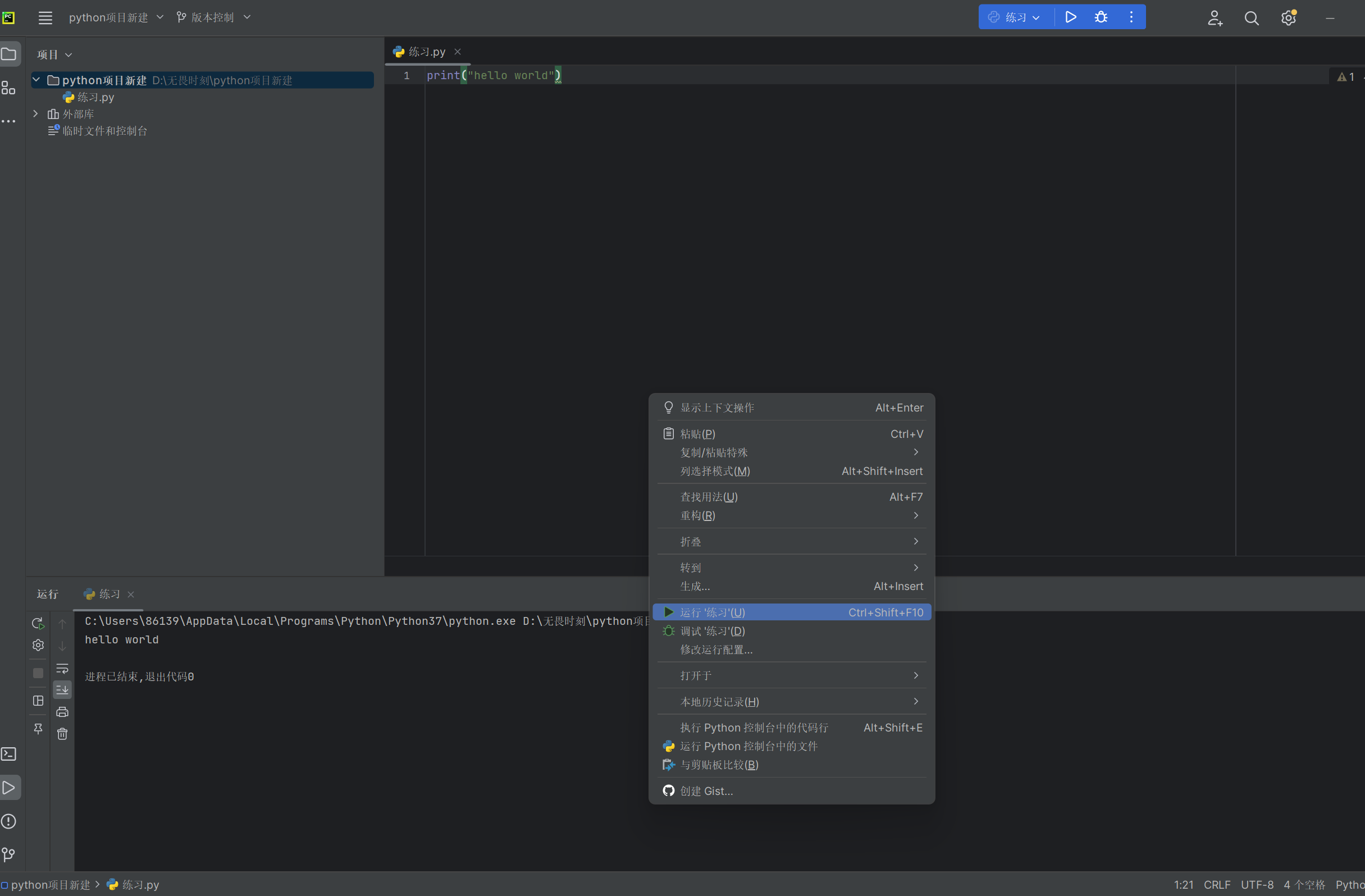The image size is (1365, 896).
Task: Rerun the script from the run panel
Action: (x=38, y=623)
